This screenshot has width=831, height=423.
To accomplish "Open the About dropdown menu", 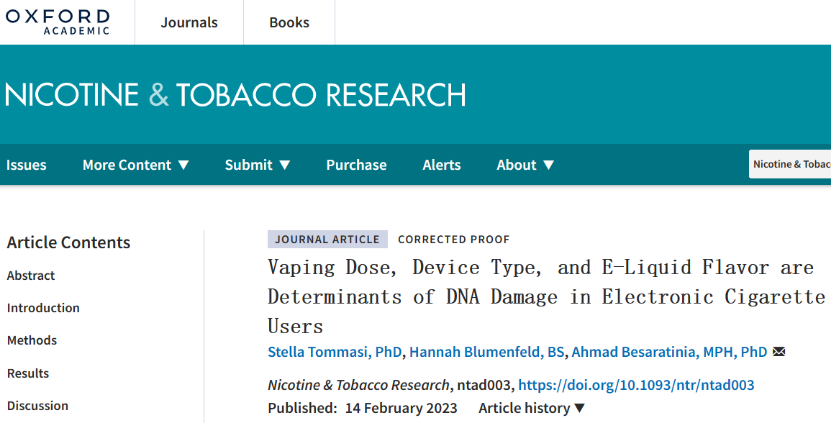I will 525,165.
